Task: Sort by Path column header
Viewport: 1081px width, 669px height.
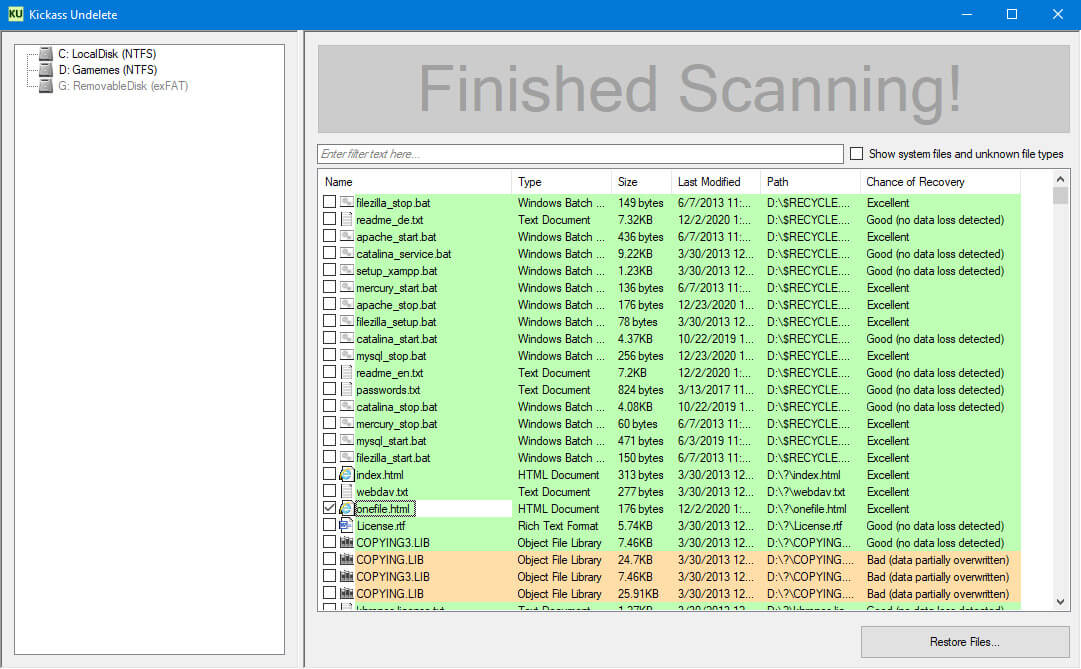Action: (x=810, y=182)
